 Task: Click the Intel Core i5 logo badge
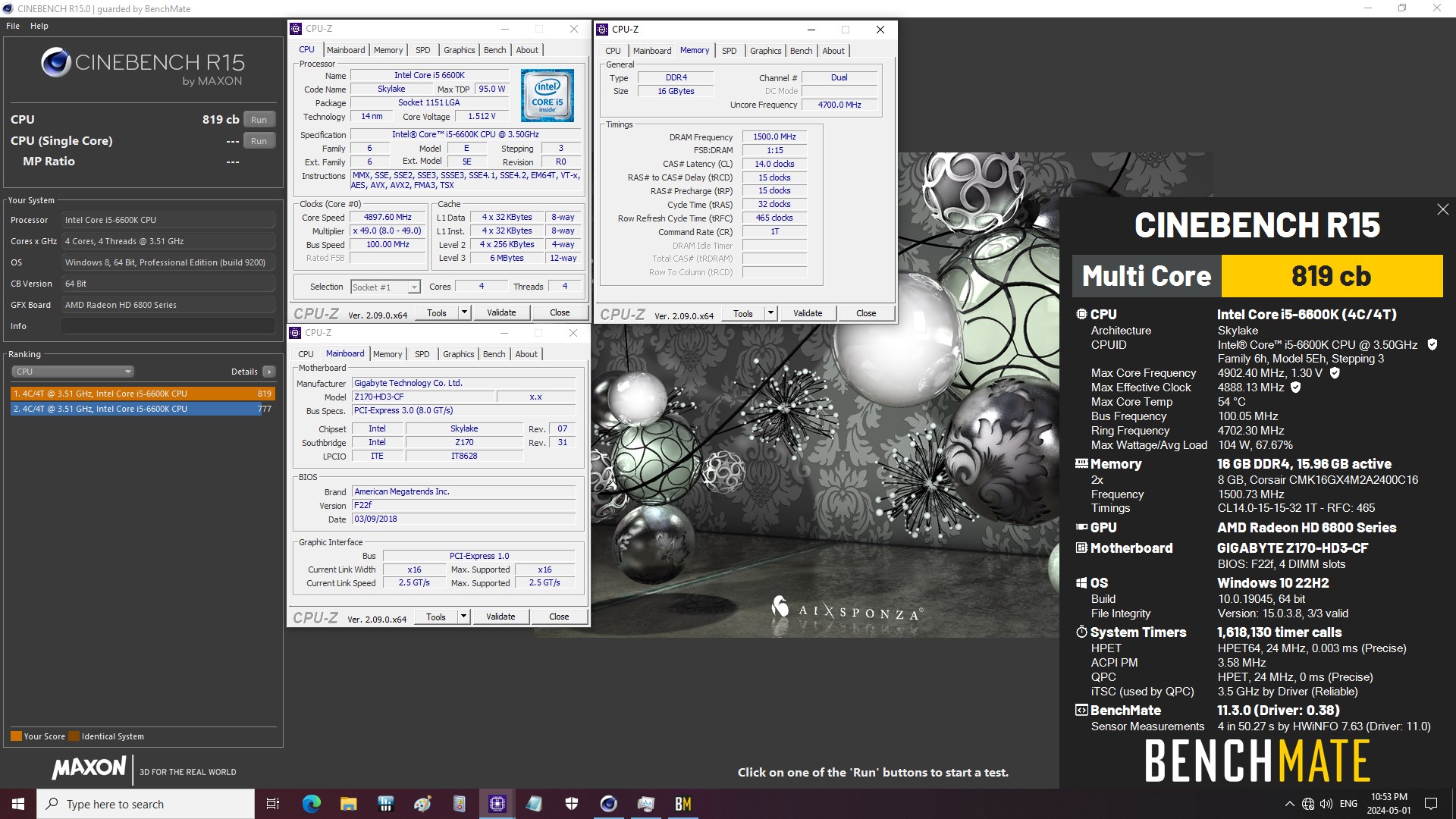548,96
